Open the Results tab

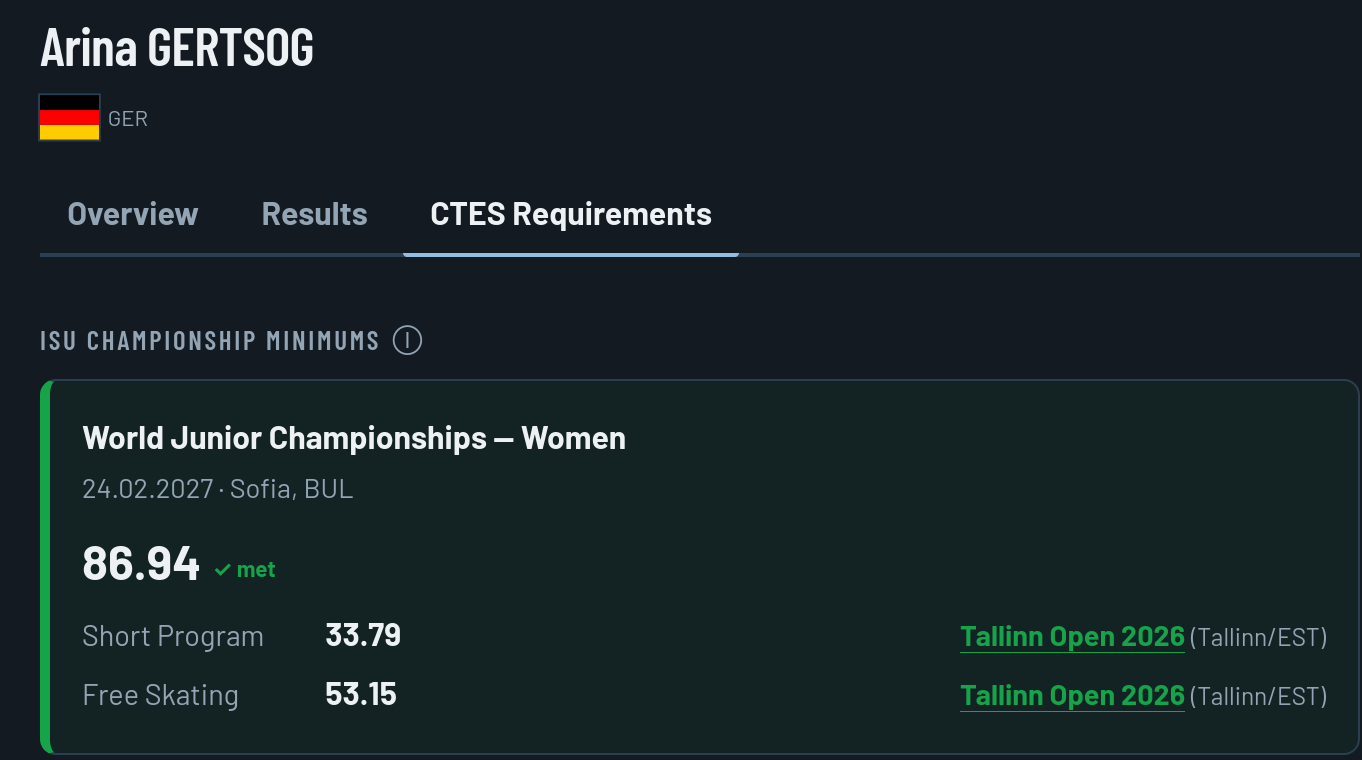pyautogui.click(x=314, y=214)
